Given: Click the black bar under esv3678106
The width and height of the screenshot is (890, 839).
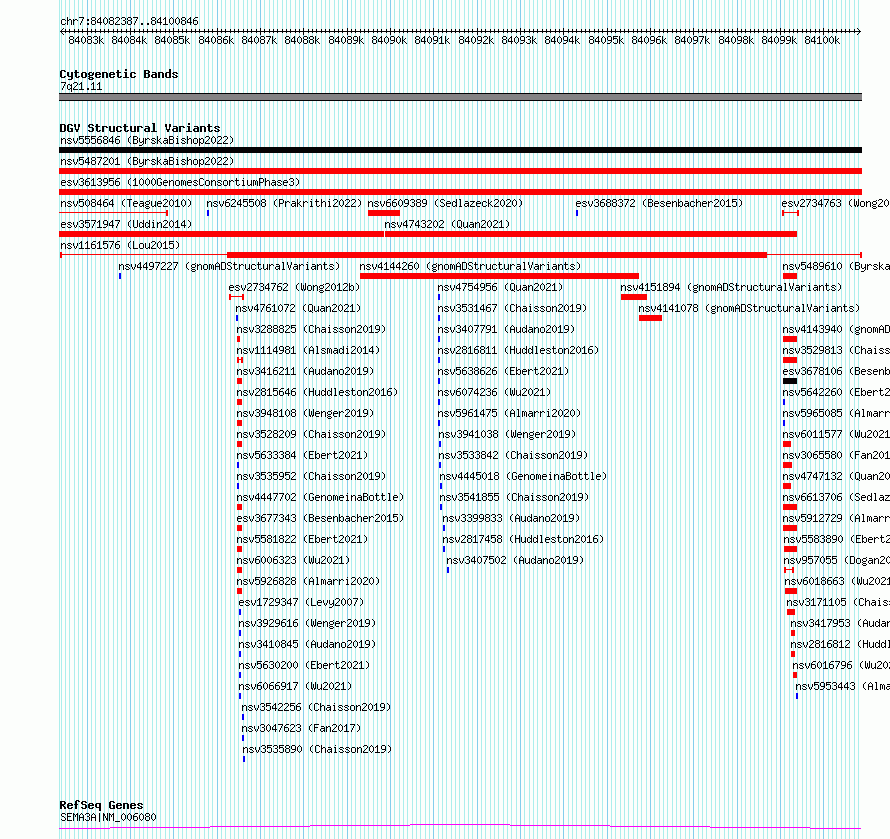Looking at the screenshot, I should tap(790, 381).
